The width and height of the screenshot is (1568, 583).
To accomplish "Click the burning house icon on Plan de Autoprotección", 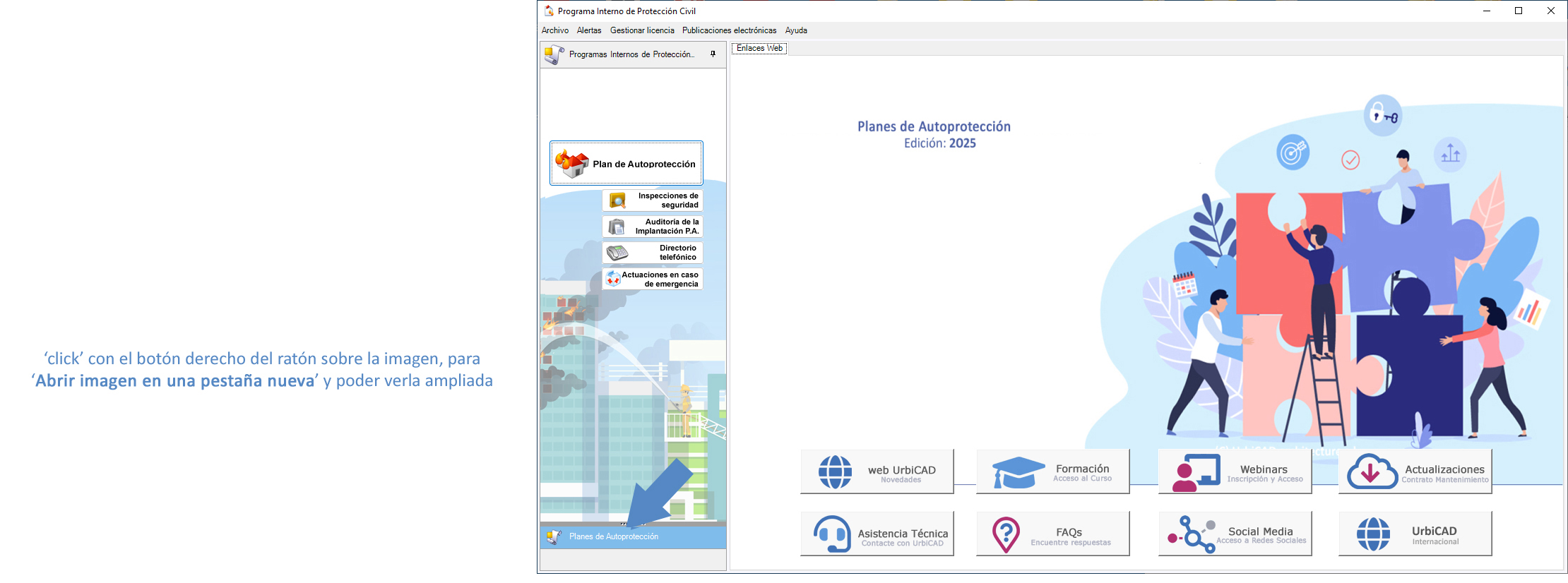I will 571,163.
